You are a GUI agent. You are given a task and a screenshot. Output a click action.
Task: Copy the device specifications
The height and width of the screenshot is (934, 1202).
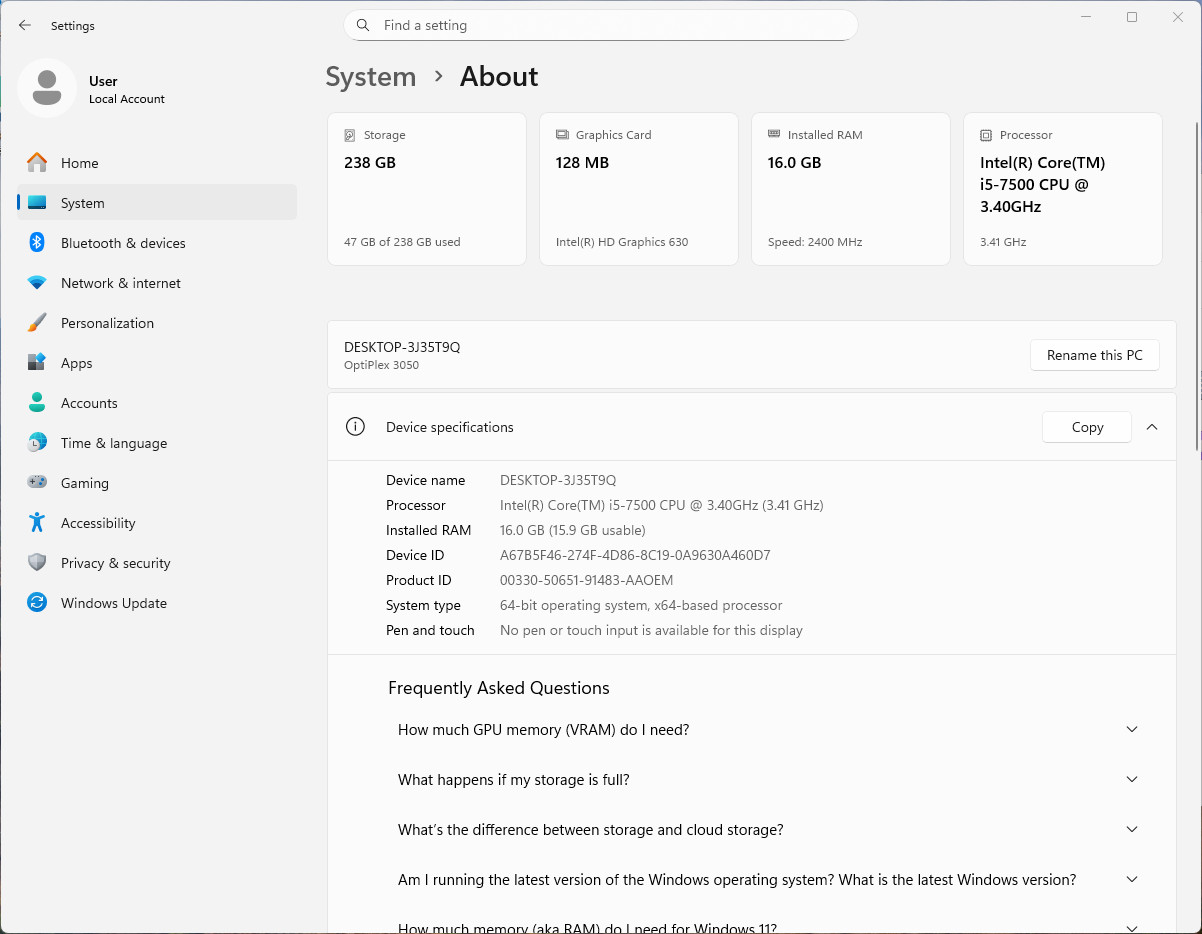[1087, 427]
